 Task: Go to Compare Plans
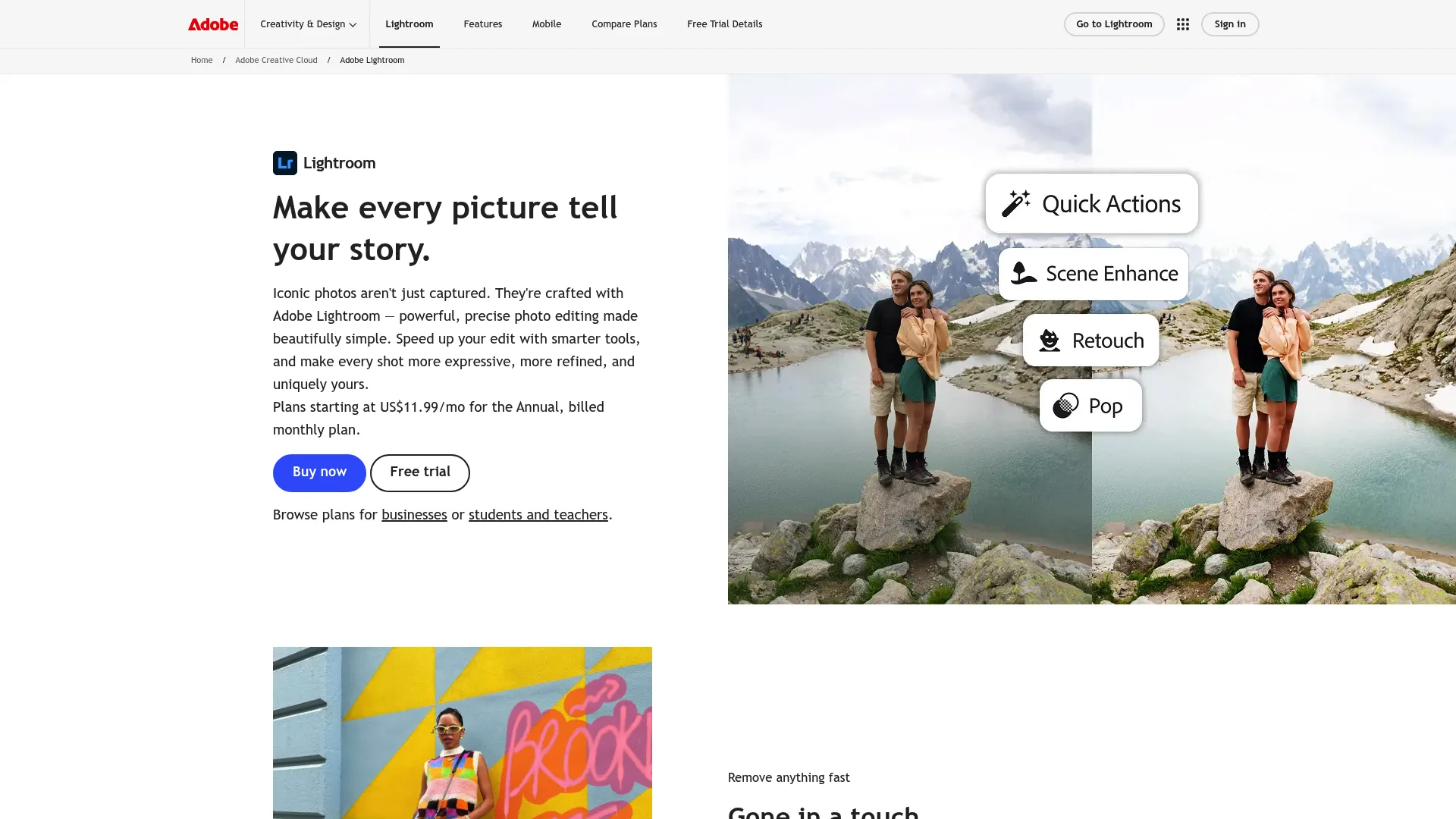[624, 24]
